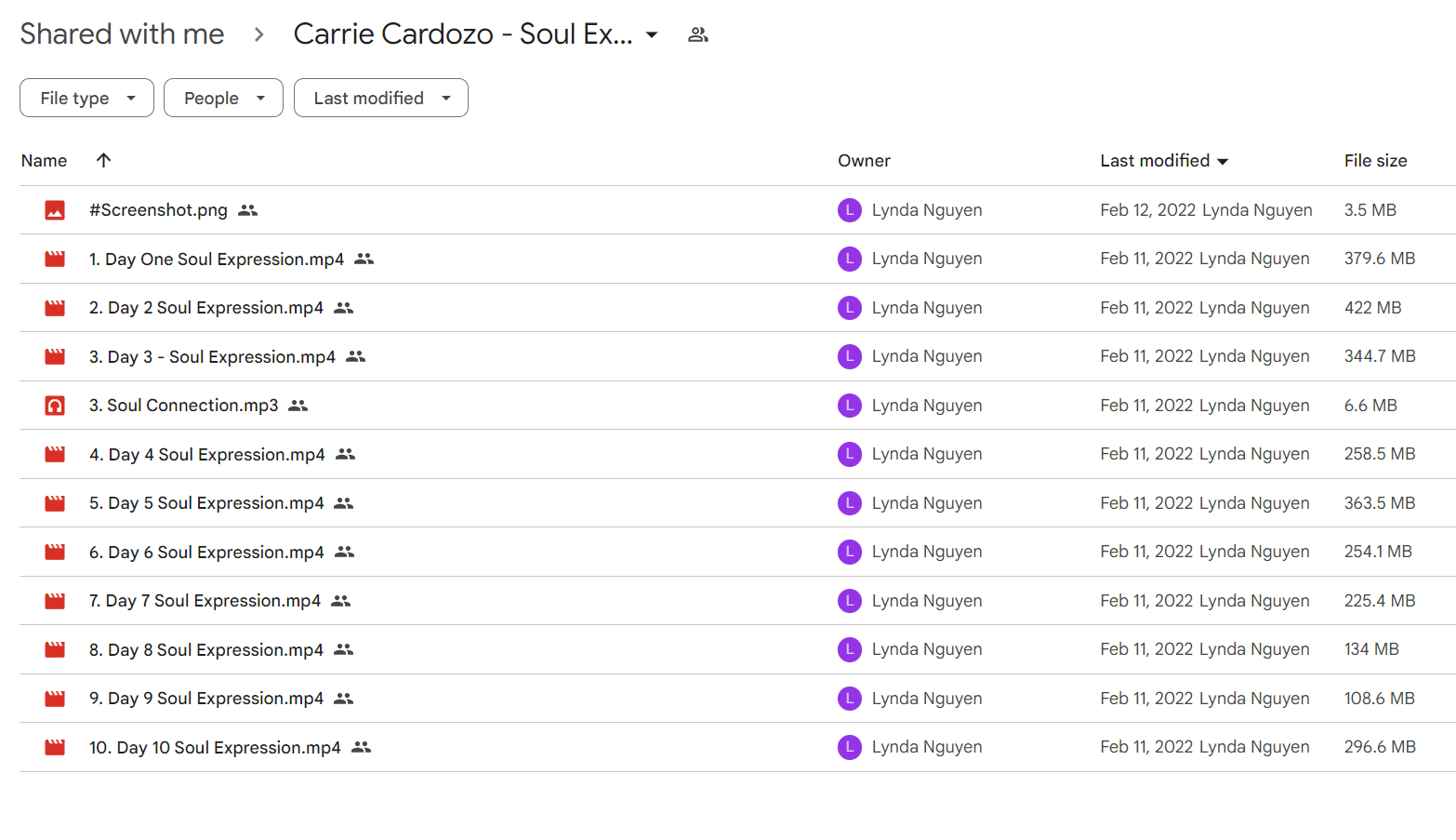Select 3. Day 3 - Soul Expression.mp4
This screenshot has height=840, width=1456.
[212, 356]
